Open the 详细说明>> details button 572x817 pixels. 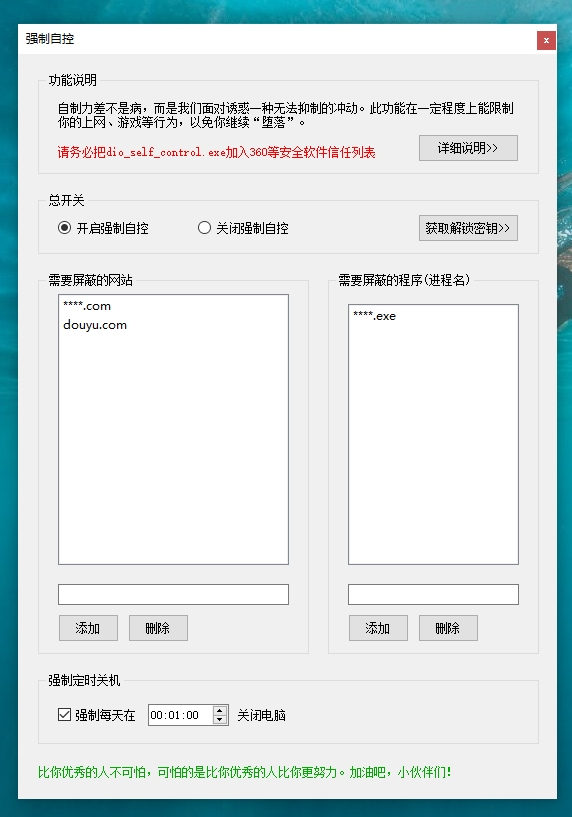[468, 148]
